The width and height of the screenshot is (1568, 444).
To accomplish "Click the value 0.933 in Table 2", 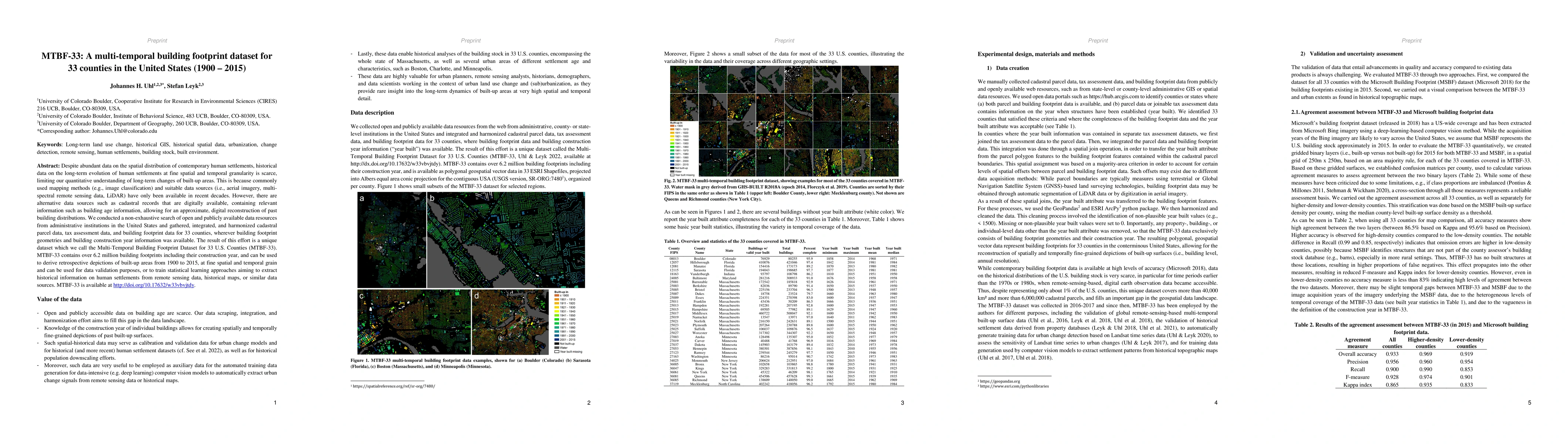I will [x=1392, y=354].
